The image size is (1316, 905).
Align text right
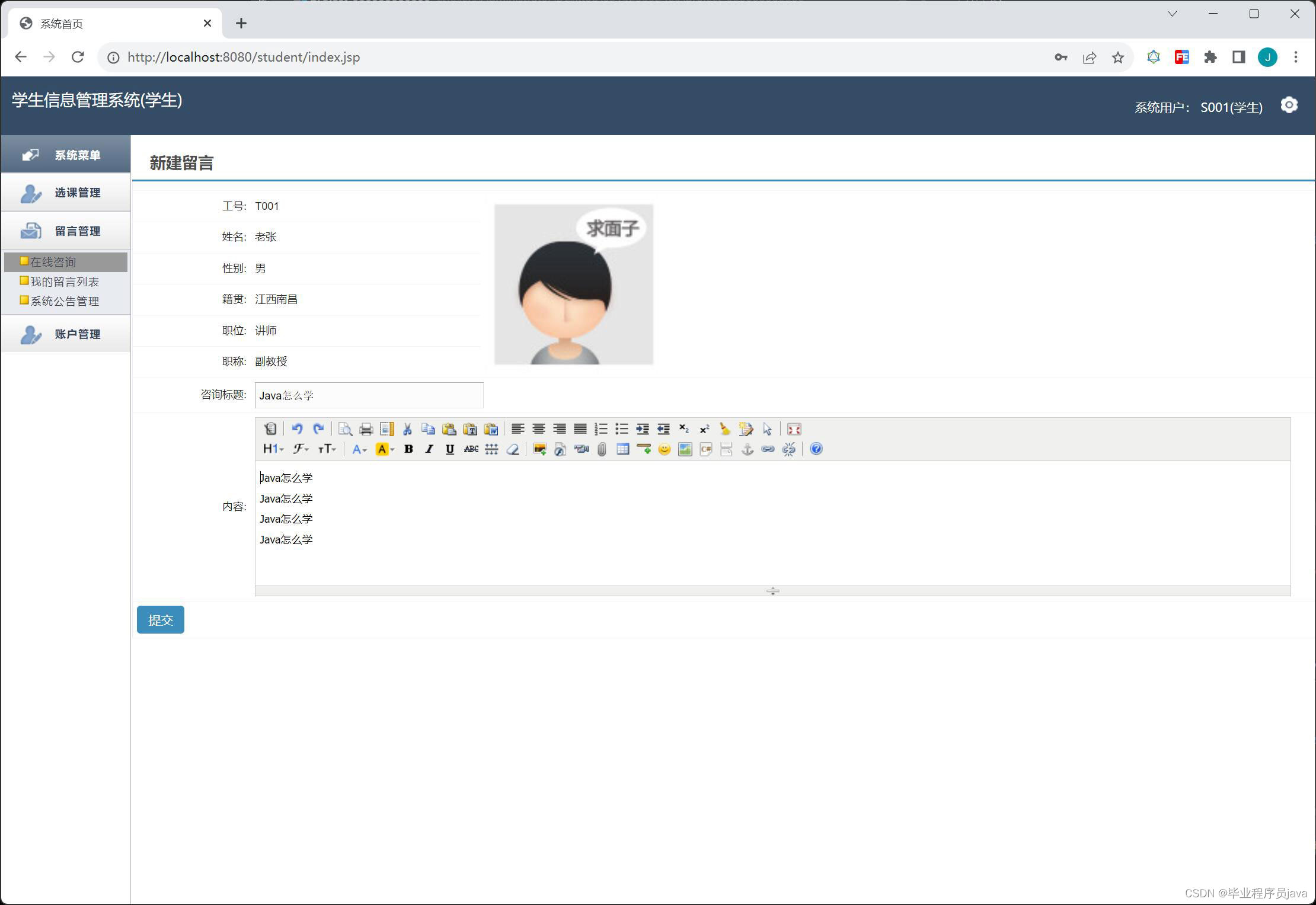pyautogui.click(x=559, y=428)
